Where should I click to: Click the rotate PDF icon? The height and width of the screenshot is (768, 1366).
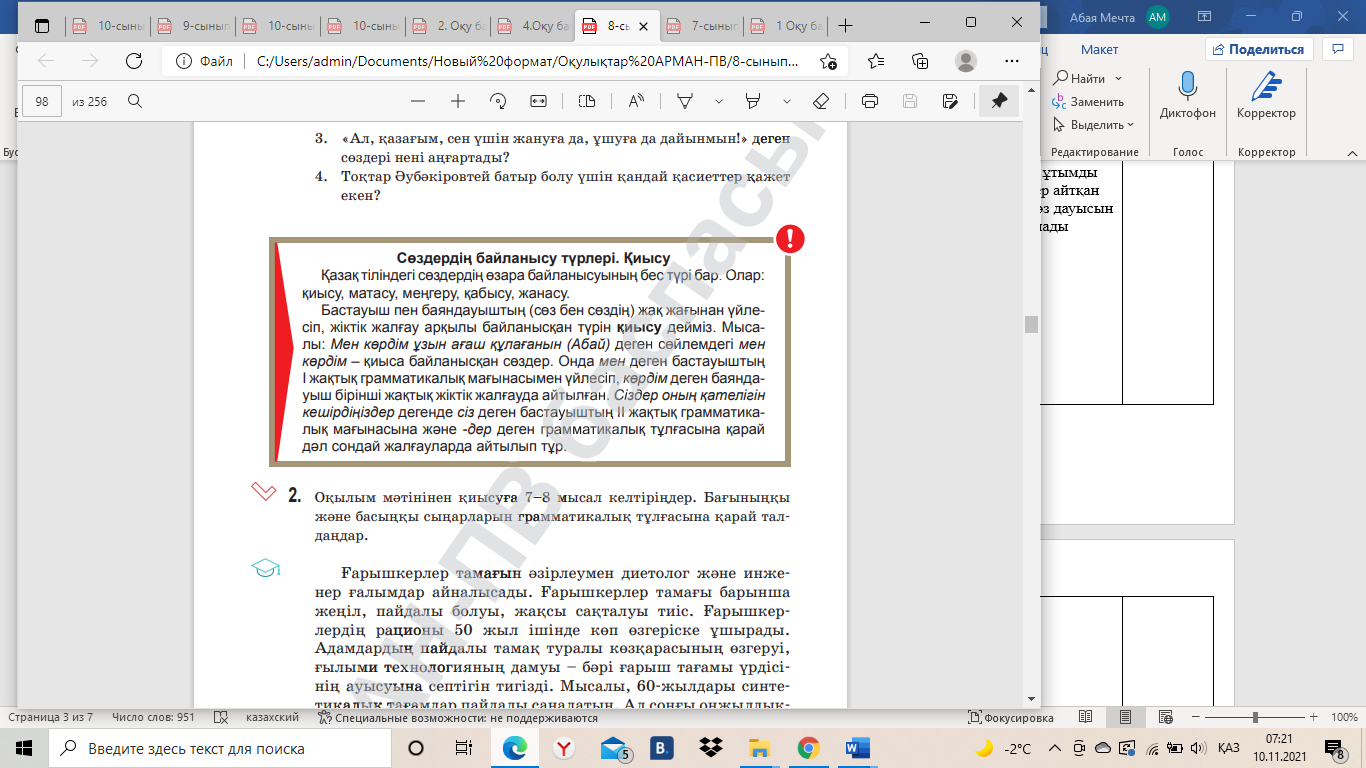pos(498,101)
